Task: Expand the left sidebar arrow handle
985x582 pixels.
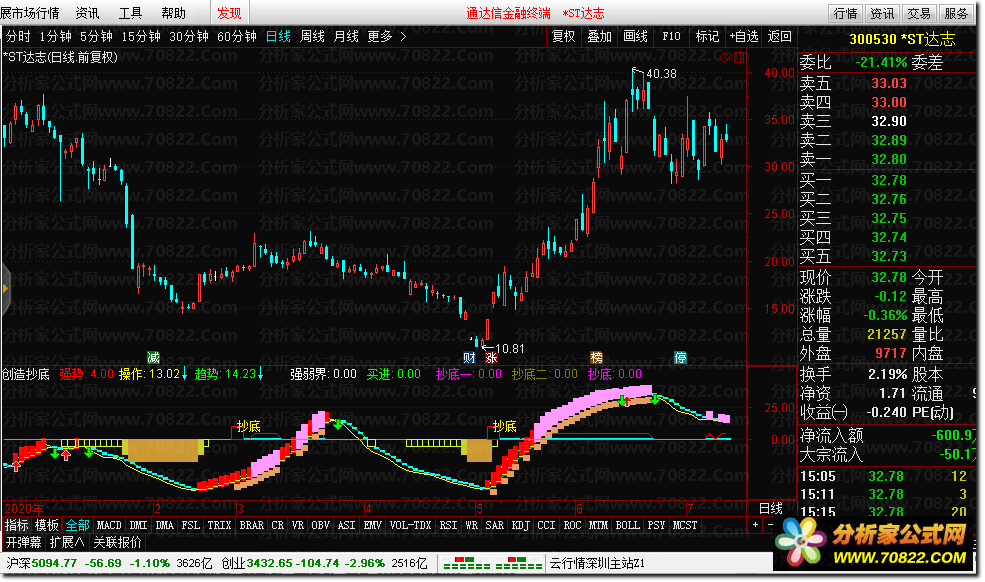Action: point(5,288)
